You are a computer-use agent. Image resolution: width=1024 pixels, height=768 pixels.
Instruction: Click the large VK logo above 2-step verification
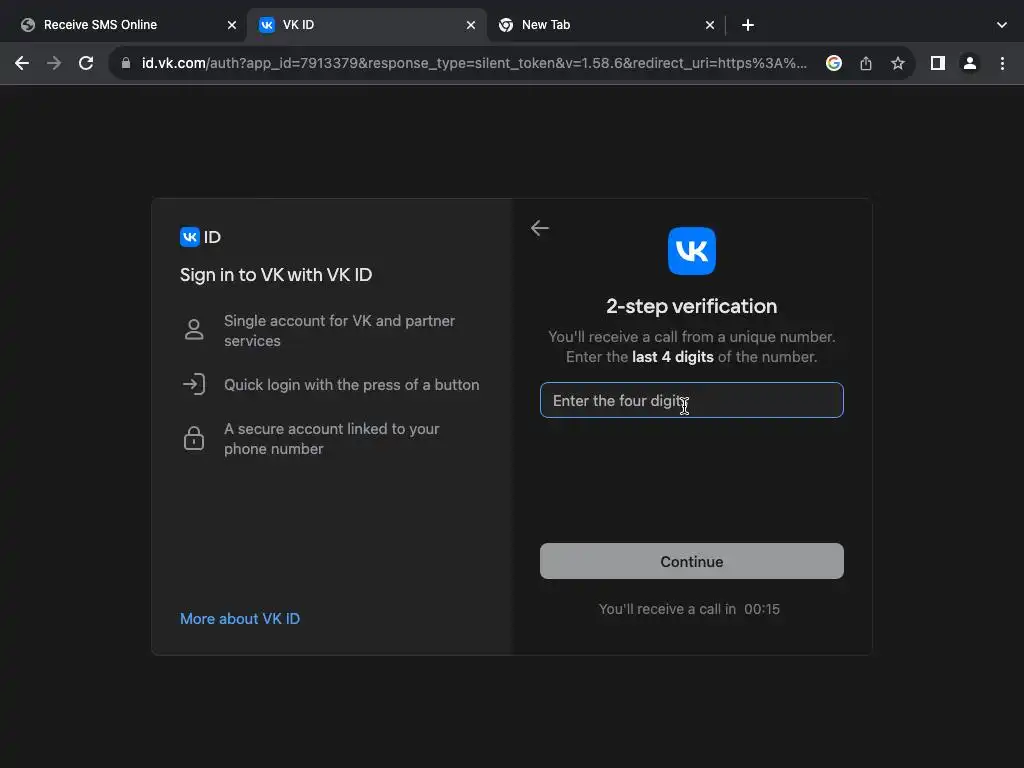click(x=692, y=251)
